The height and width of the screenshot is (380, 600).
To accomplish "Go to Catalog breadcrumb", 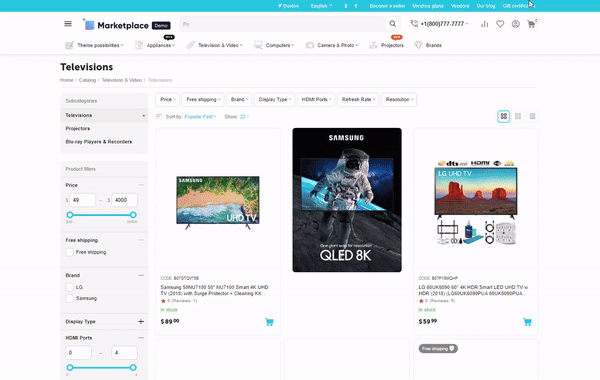I will (87, 80).
